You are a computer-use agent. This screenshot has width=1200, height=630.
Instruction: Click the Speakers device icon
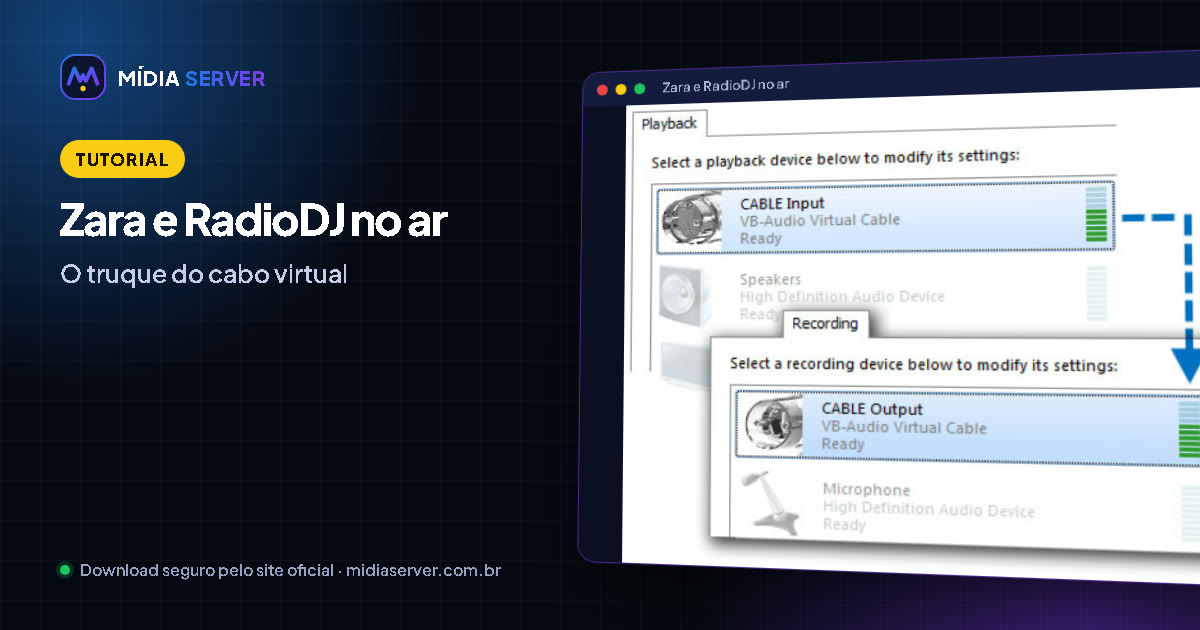tap(686, 297)
